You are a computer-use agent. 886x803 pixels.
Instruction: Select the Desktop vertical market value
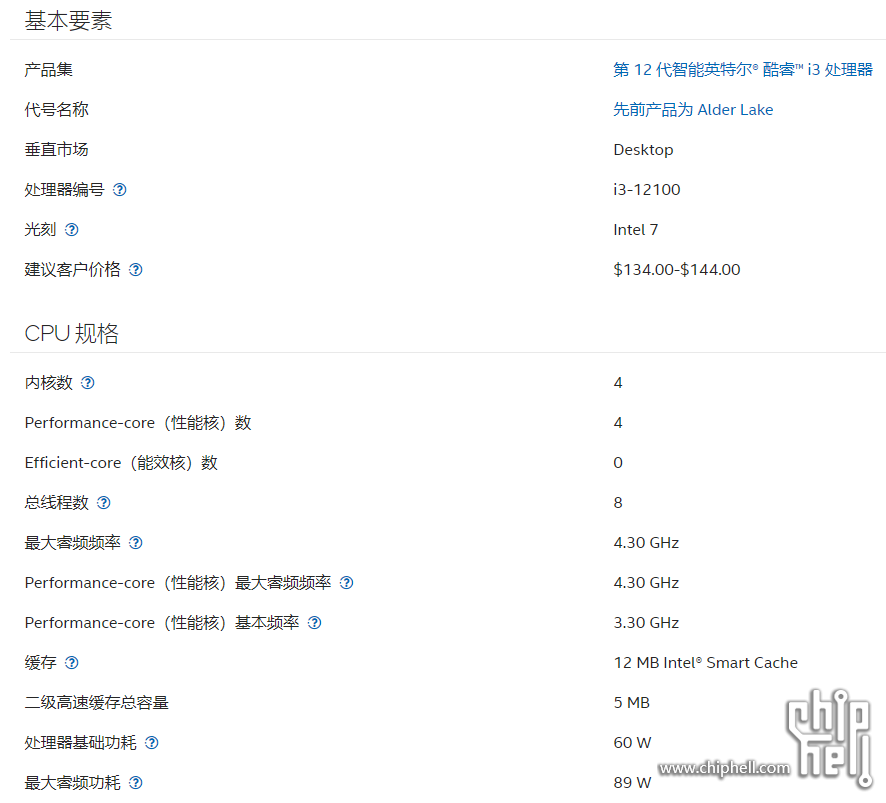click(x=644, y=150)
